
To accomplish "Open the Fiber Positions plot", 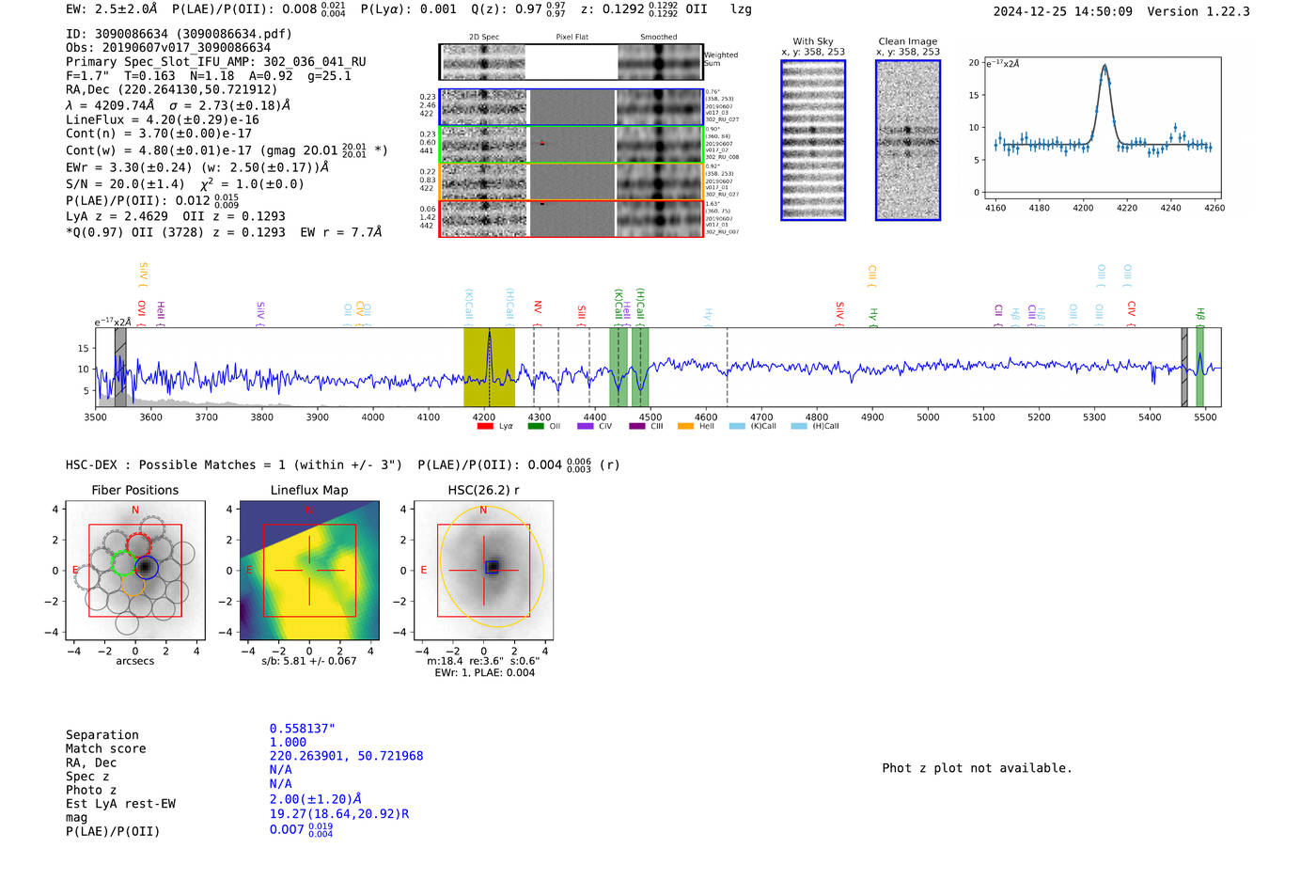I will 135,571.
